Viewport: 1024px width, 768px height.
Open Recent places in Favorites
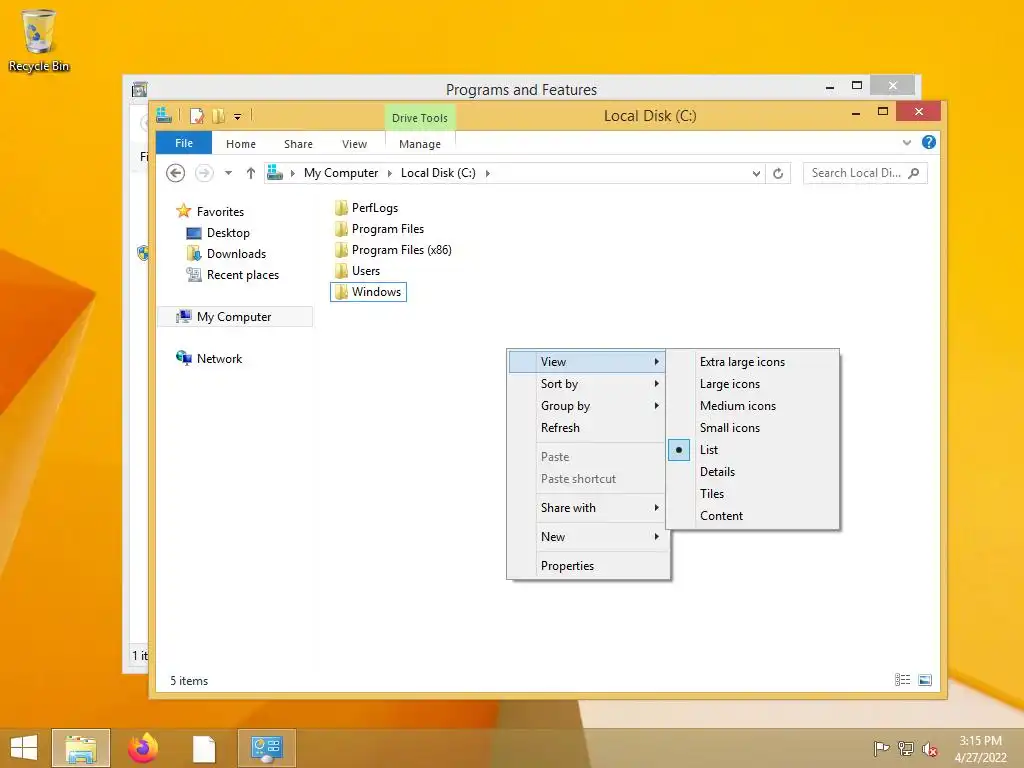(x=243, y=275)
